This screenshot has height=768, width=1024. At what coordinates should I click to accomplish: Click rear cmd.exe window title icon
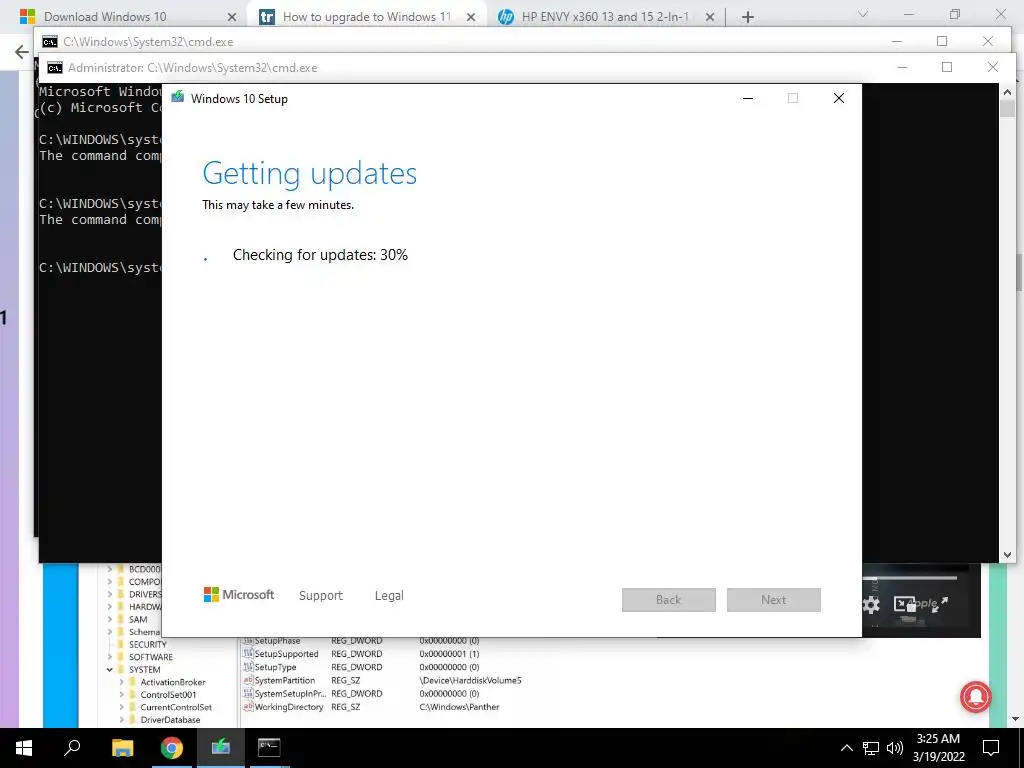[50, 42]
